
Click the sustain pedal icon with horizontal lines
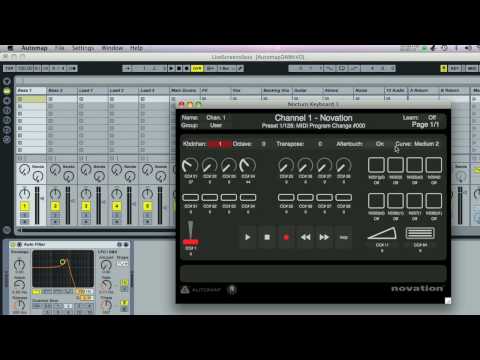click(420, 233)
